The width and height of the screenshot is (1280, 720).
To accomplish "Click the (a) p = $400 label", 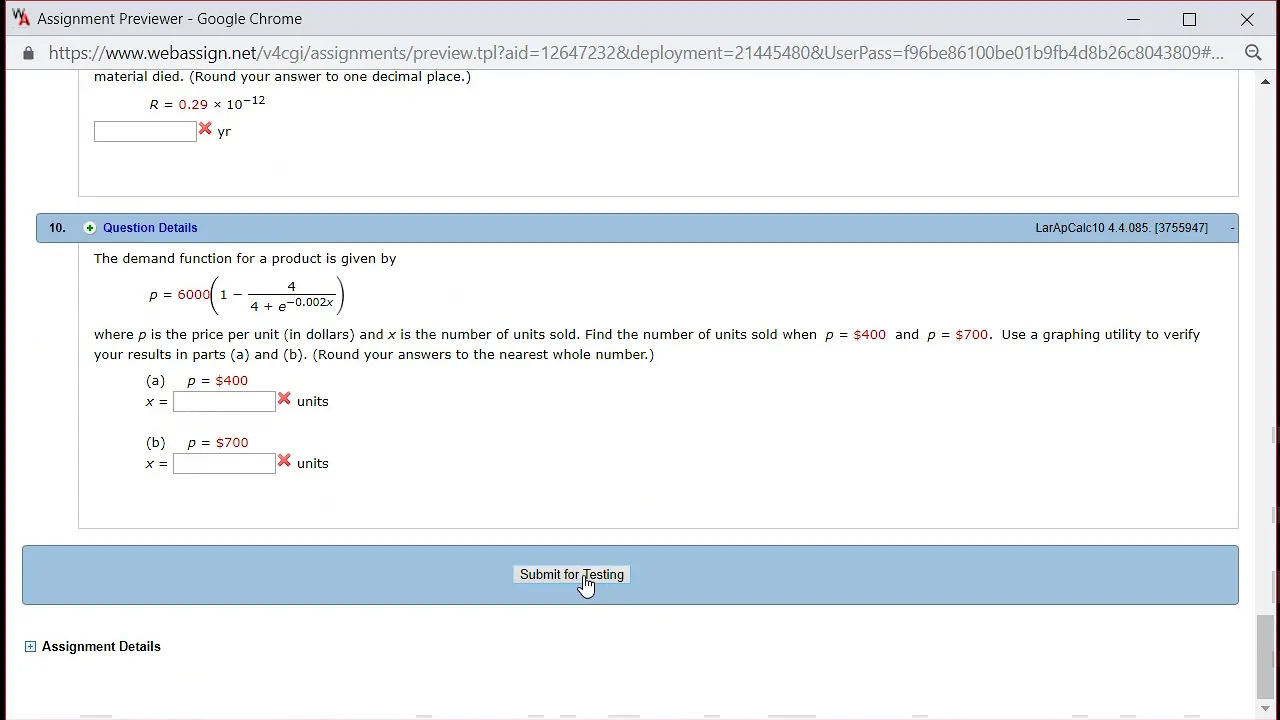I will tap(197, 381).
